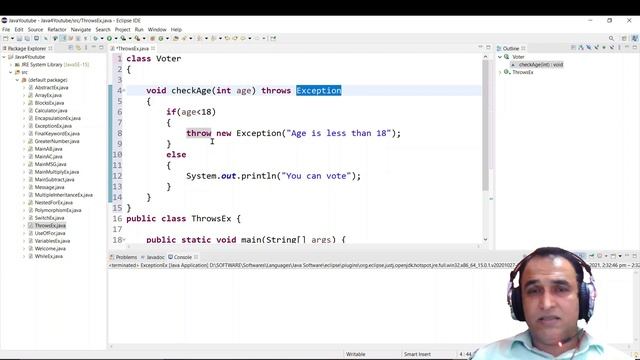The image size is (640, 360).
Task: Click the New Java Class green icon
Action: click(161, 38)
